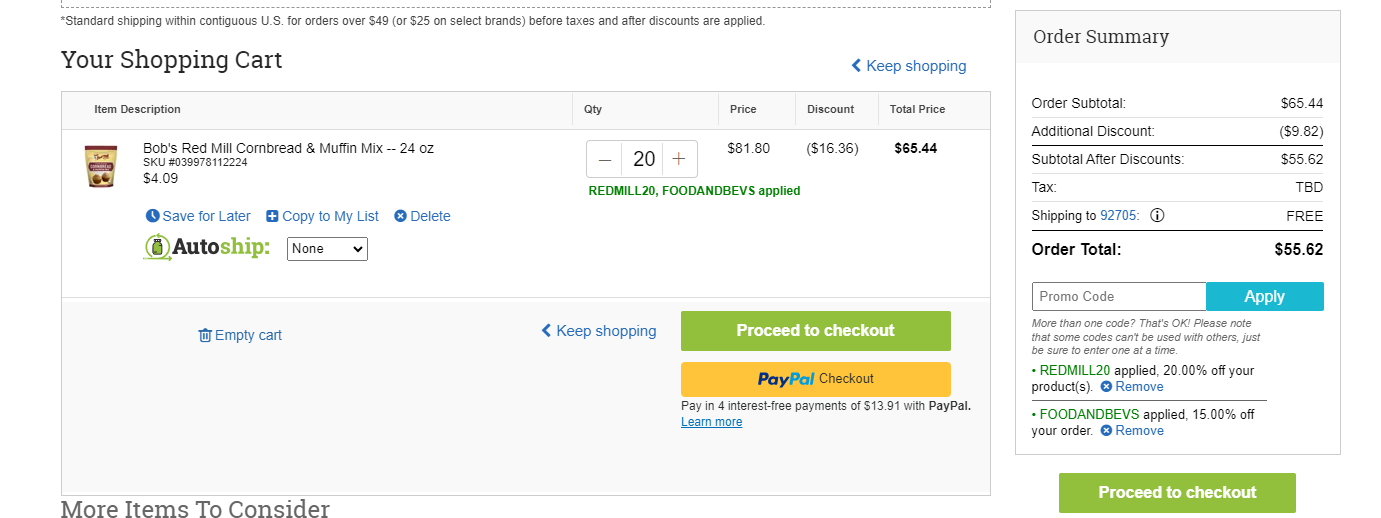Image resolution: width=1381 pixels, height=518 pixels.
Task: Open the Autoship frequency dropdown
Action: (x=327, y=248)
